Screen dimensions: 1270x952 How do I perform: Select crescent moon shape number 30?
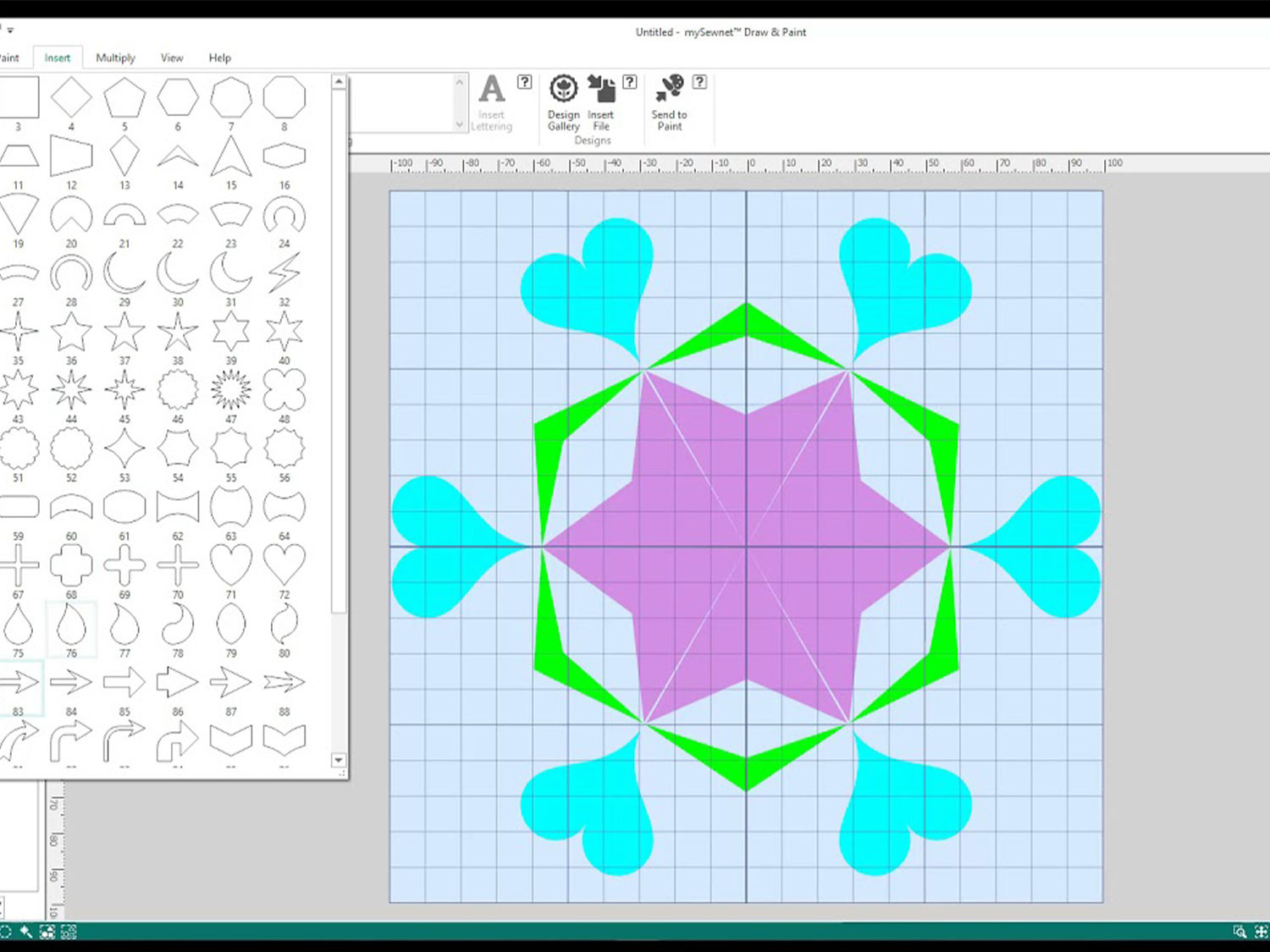[178, 273]
